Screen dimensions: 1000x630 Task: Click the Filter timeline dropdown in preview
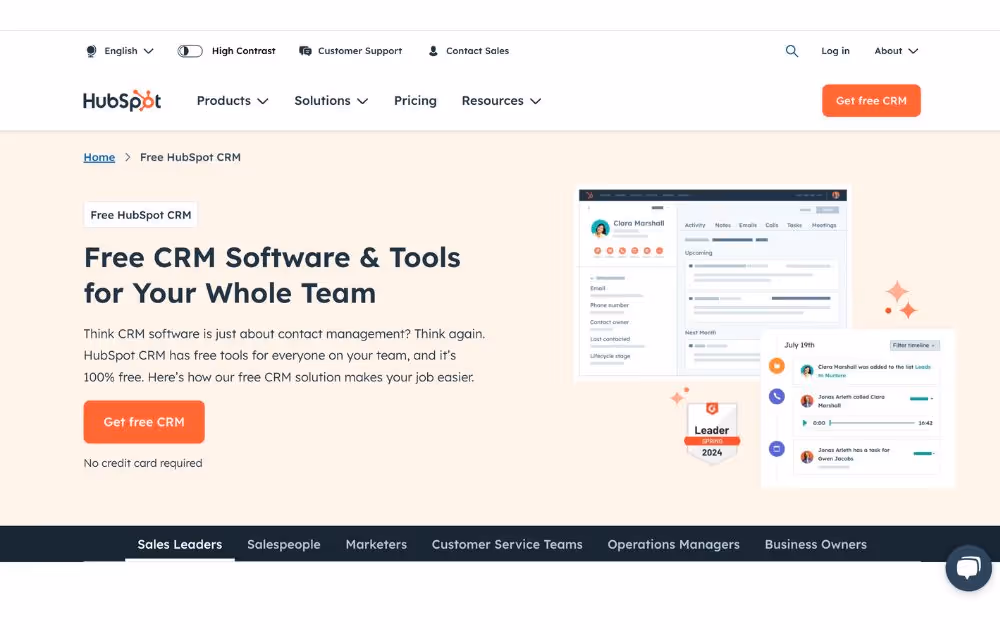(x=914, y=346)
